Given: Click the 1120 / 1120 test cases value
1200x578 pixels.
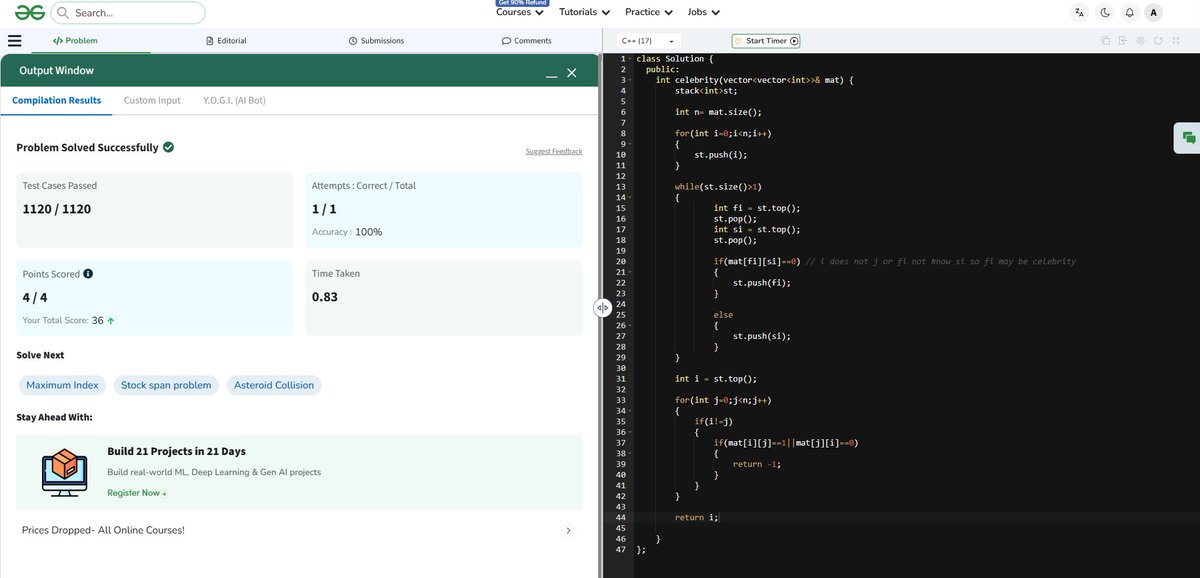Looking at the screenshot, I should pos(57,209).
